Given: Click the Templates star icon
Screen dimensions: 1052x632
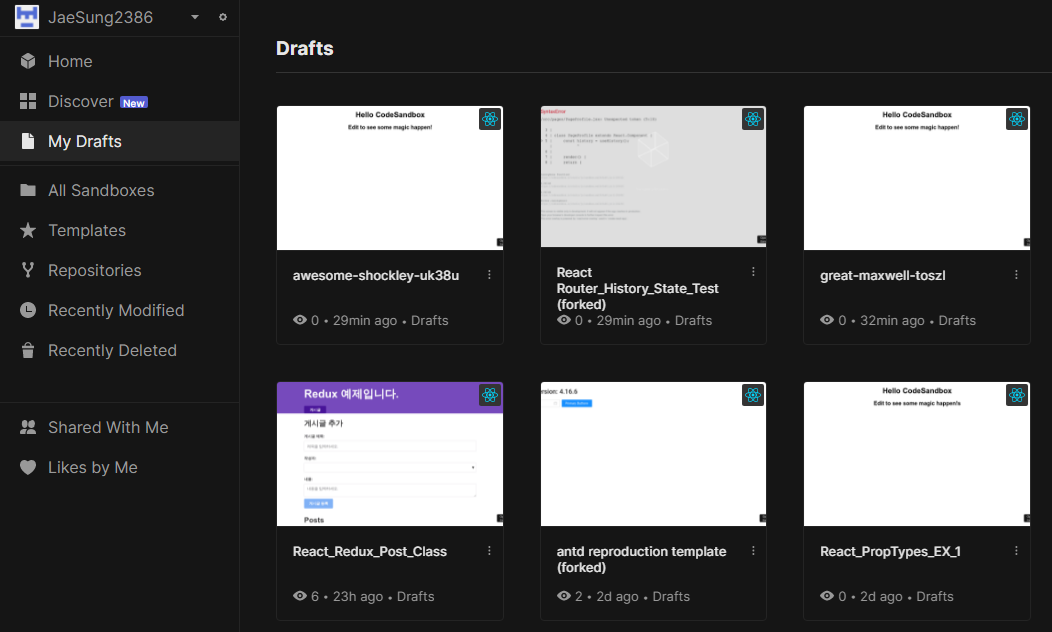Looking at the screenshot, I should pyautogui.click(x=28, y=230).
